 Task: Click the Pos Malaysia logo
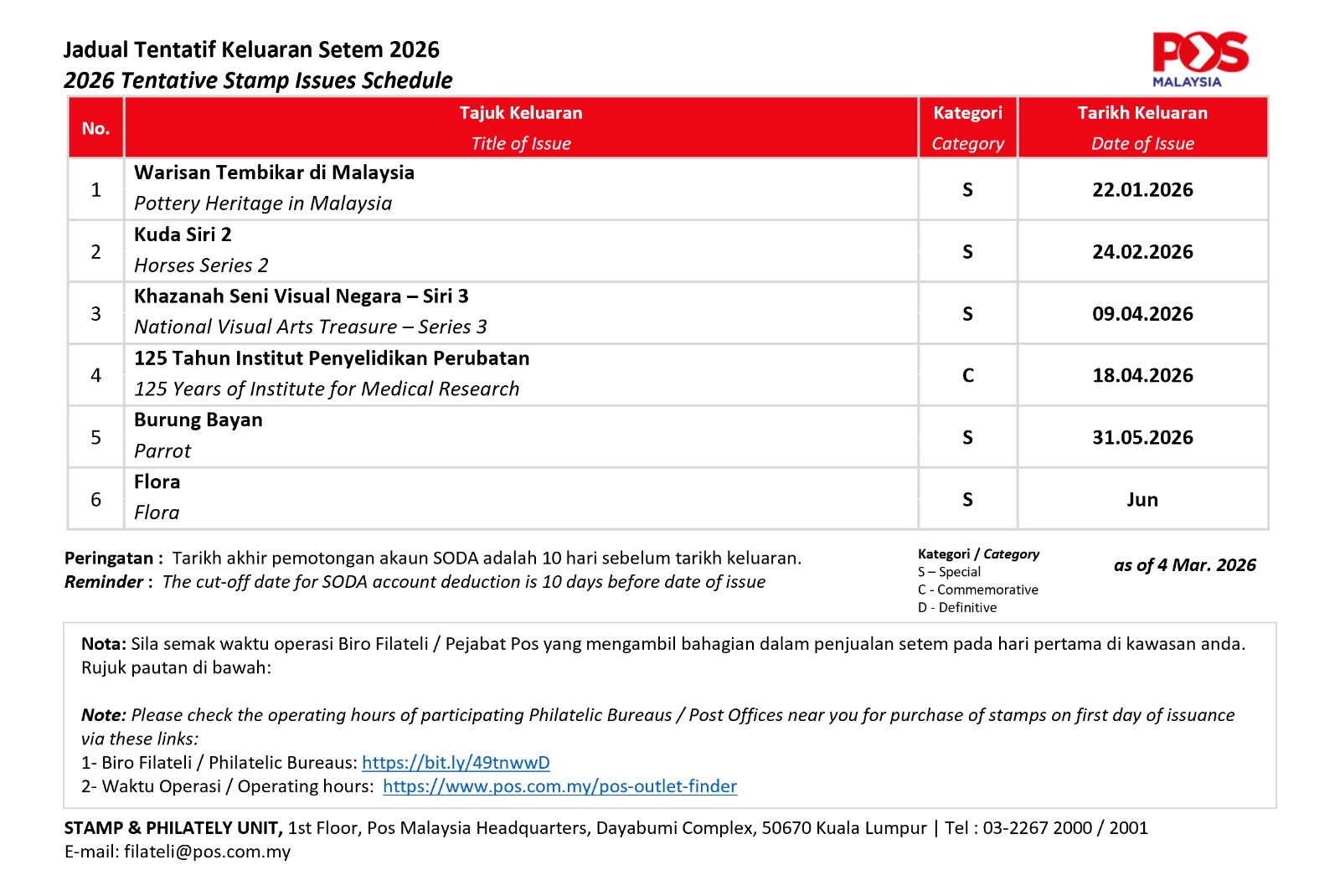pyautogui.click(x=1198, y=59)
